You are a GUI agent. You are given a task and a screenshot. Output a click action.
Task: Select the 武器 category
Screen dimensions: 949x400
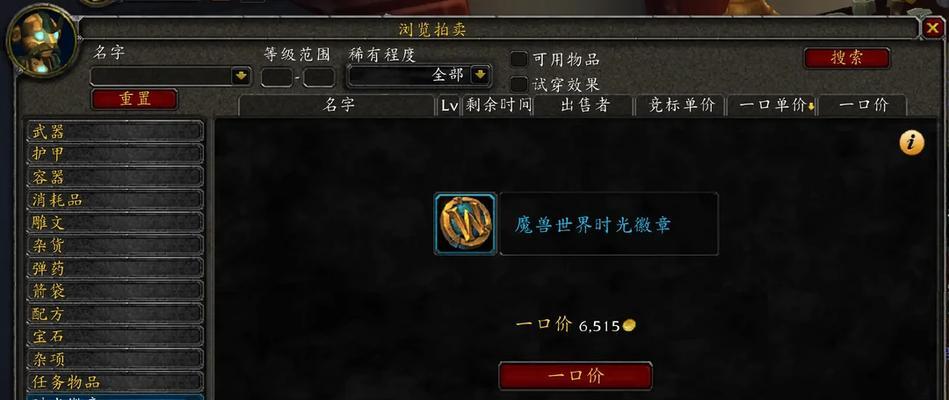tap(115, 131)
